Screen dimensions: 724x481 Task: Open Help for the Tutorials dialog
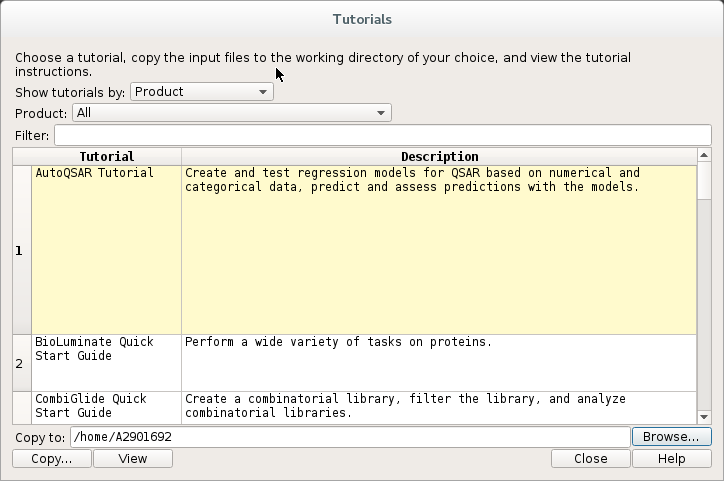coord(671,459)
